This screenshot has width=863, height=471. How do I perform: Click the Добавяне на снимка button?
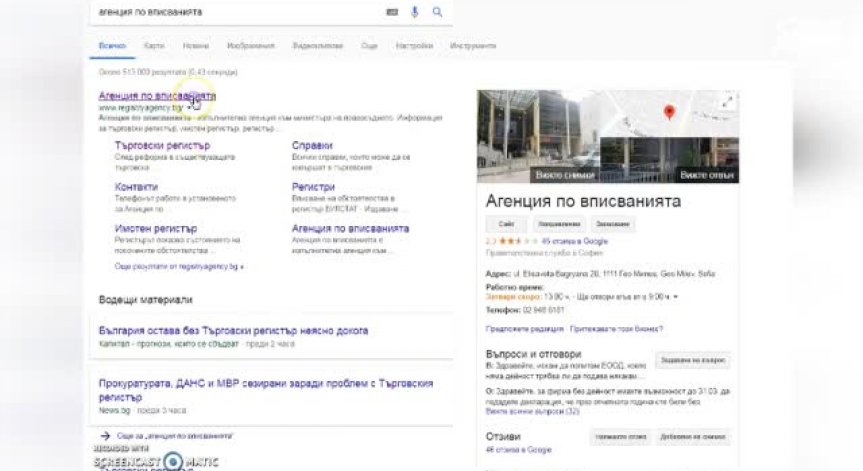click(x=693, y=437)
